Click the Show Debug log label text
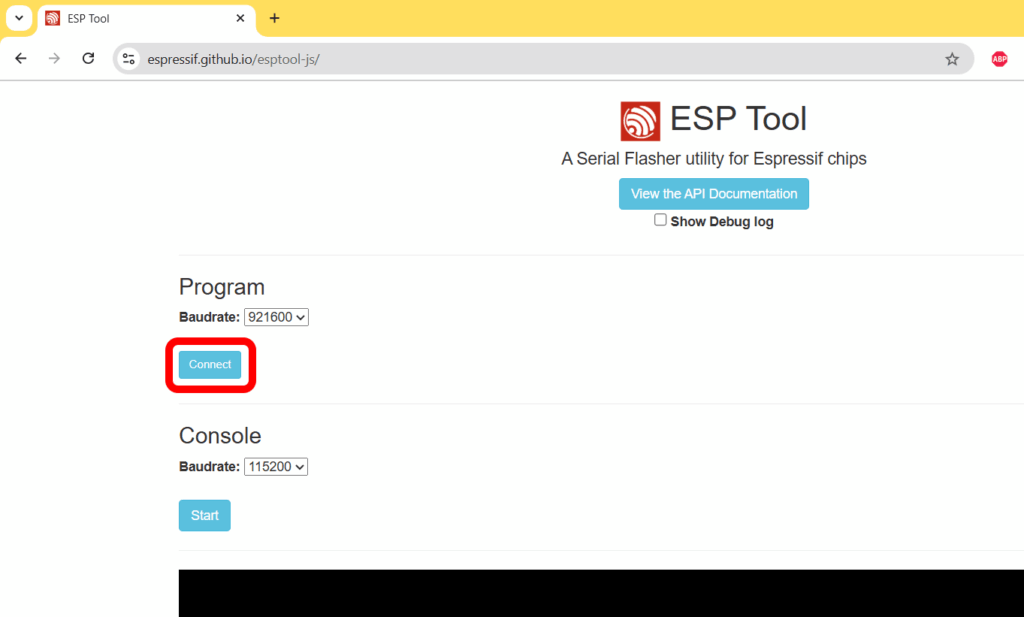Screen dimensions: 1024x617 pos(722,222)
